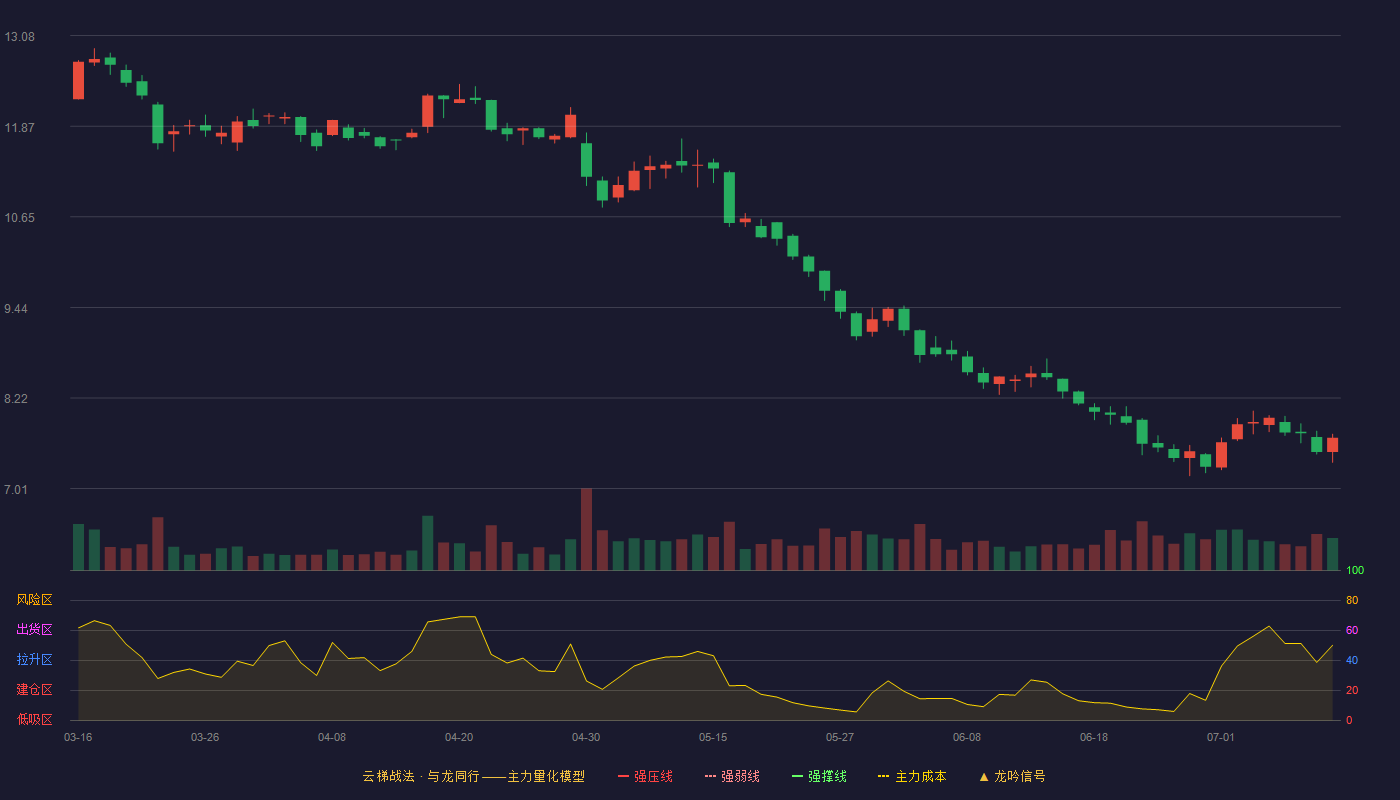Click the 03-26 date label
The width and height of the screenshot is (1400, 800).
click(205, 737)
